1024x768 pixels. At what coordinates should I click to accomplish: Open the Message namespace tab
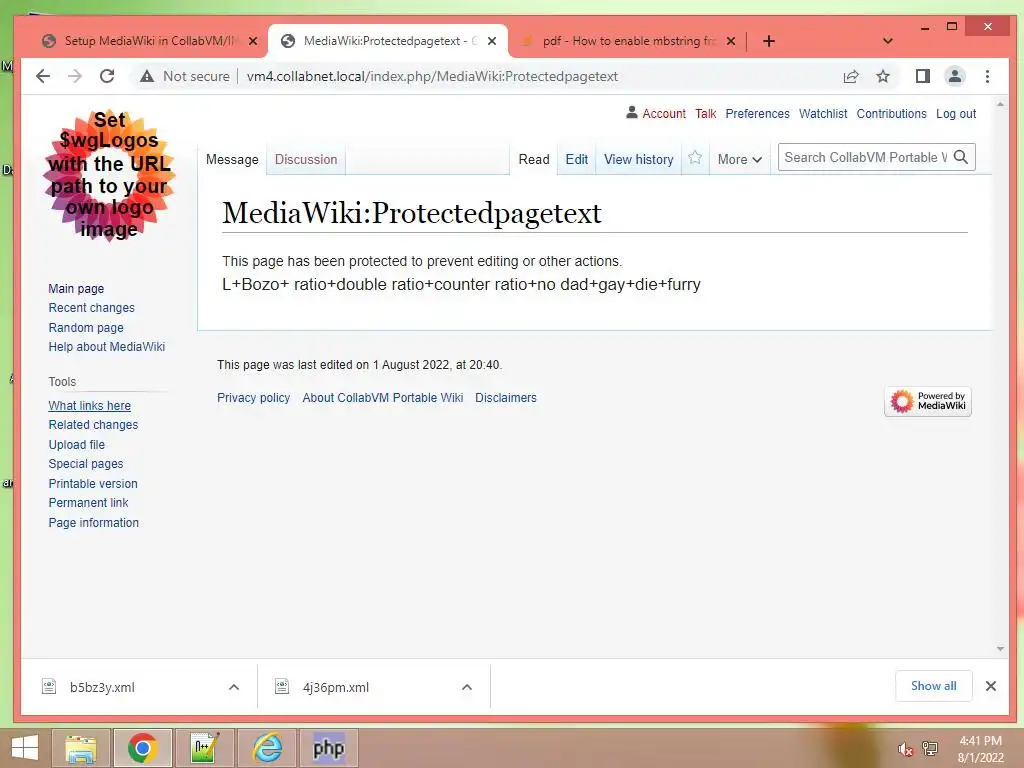tap(232, 159)
